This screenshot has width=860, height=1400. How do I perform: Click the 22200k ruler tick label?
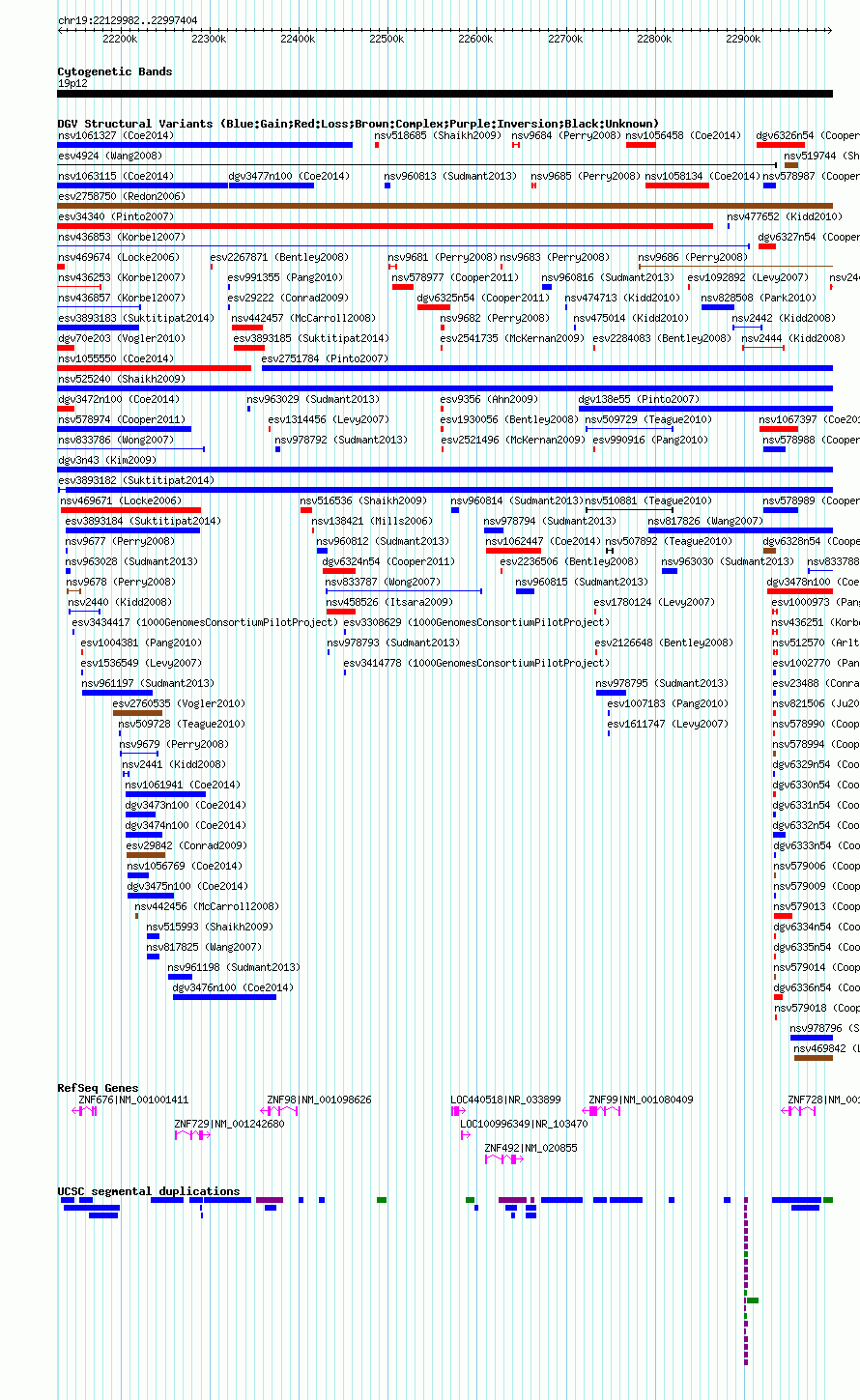[x=120, y=39]
